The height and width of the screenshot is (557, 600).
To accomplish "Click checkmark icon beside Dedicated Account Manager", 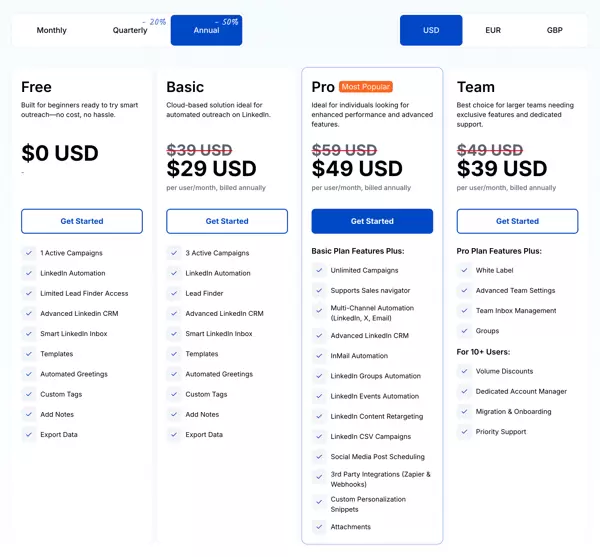I will tap(465, 391).
